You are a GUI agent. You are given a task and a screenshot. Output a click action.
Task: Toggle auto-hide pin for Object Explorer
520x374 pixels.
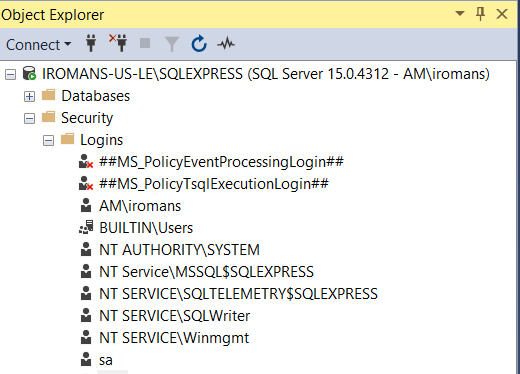[480, 14]
